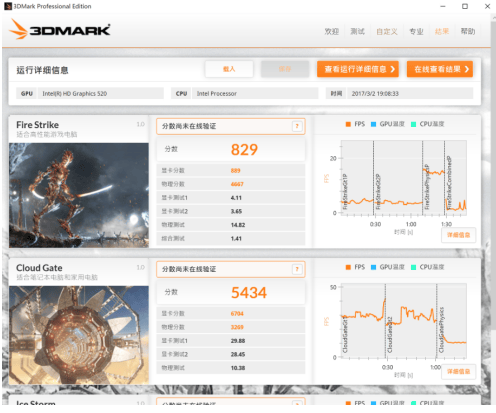Click the Cloud Gate help question mark icon
Image resolution: width=496 pixels, height=413 pixels.
click(297, 269)
